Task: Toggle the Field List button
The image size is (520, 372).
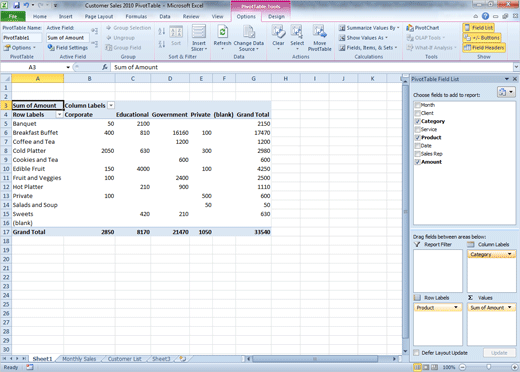Action: point(478,28)
